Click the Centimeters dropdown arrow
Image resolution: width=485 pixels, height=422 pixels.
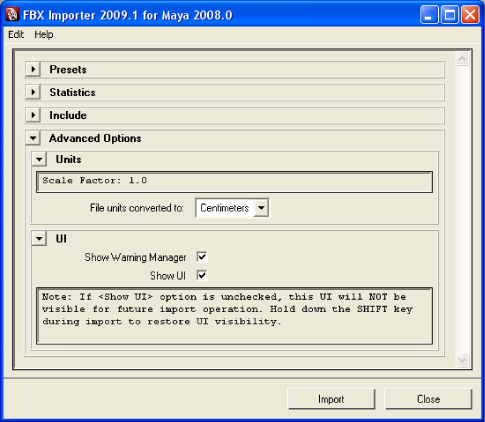261,208
